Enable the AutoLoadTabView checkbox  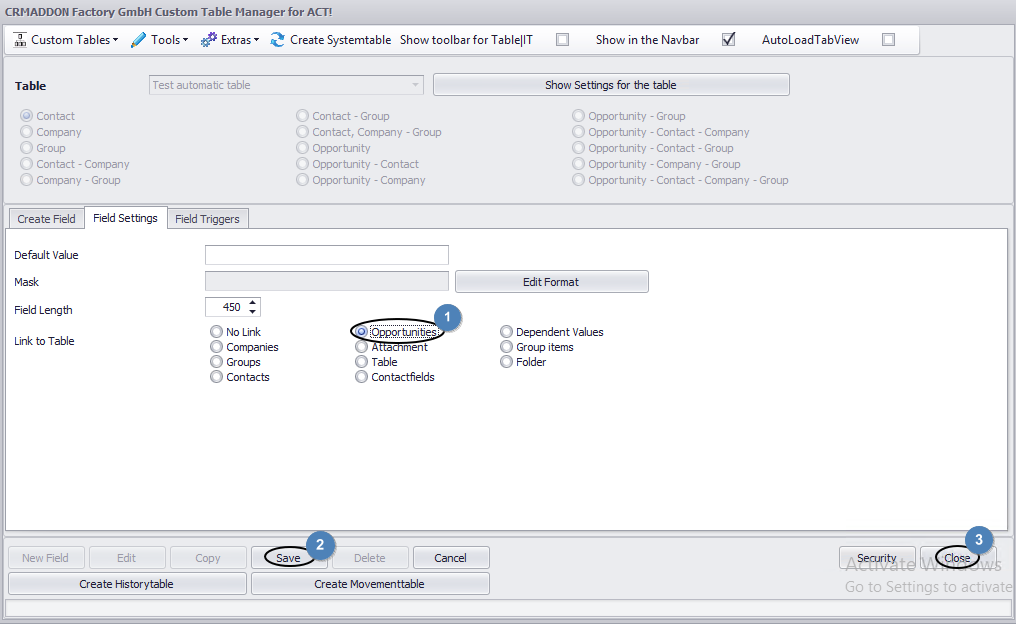888,40
